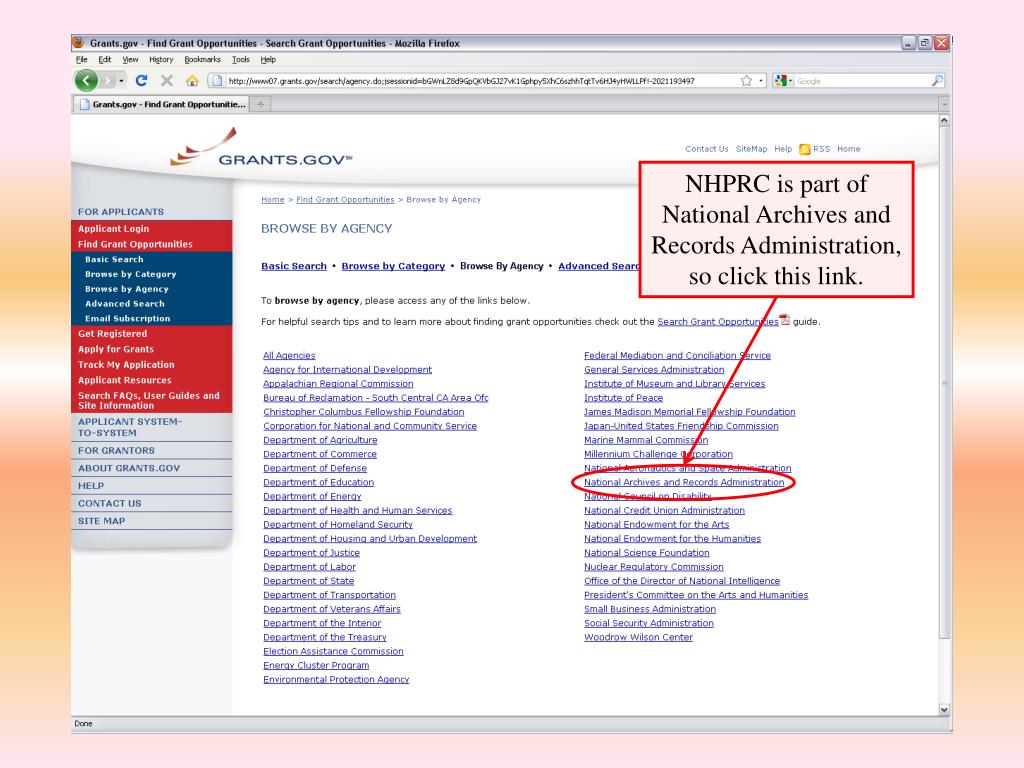This screenshot has height=768, width=1024.
Task: Open the Tools menu
Action: coord(240,59)
